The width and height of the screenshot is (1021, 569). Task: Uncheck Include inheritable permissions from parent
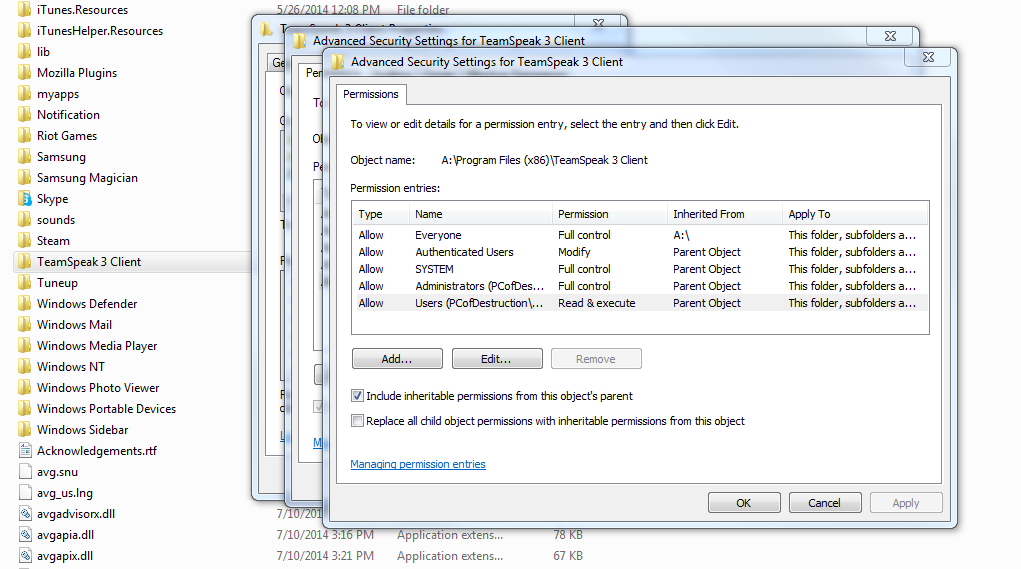(x=357, y=396)
